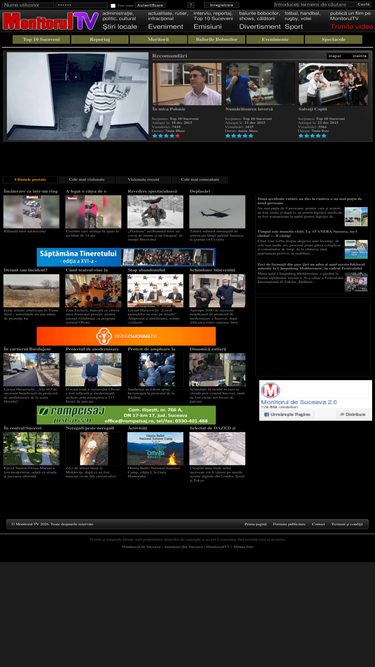The width and height of the screenshot is (375, 667).
Task: Rate Salvați Copiii video with stars
Action: tap(312, 136)
